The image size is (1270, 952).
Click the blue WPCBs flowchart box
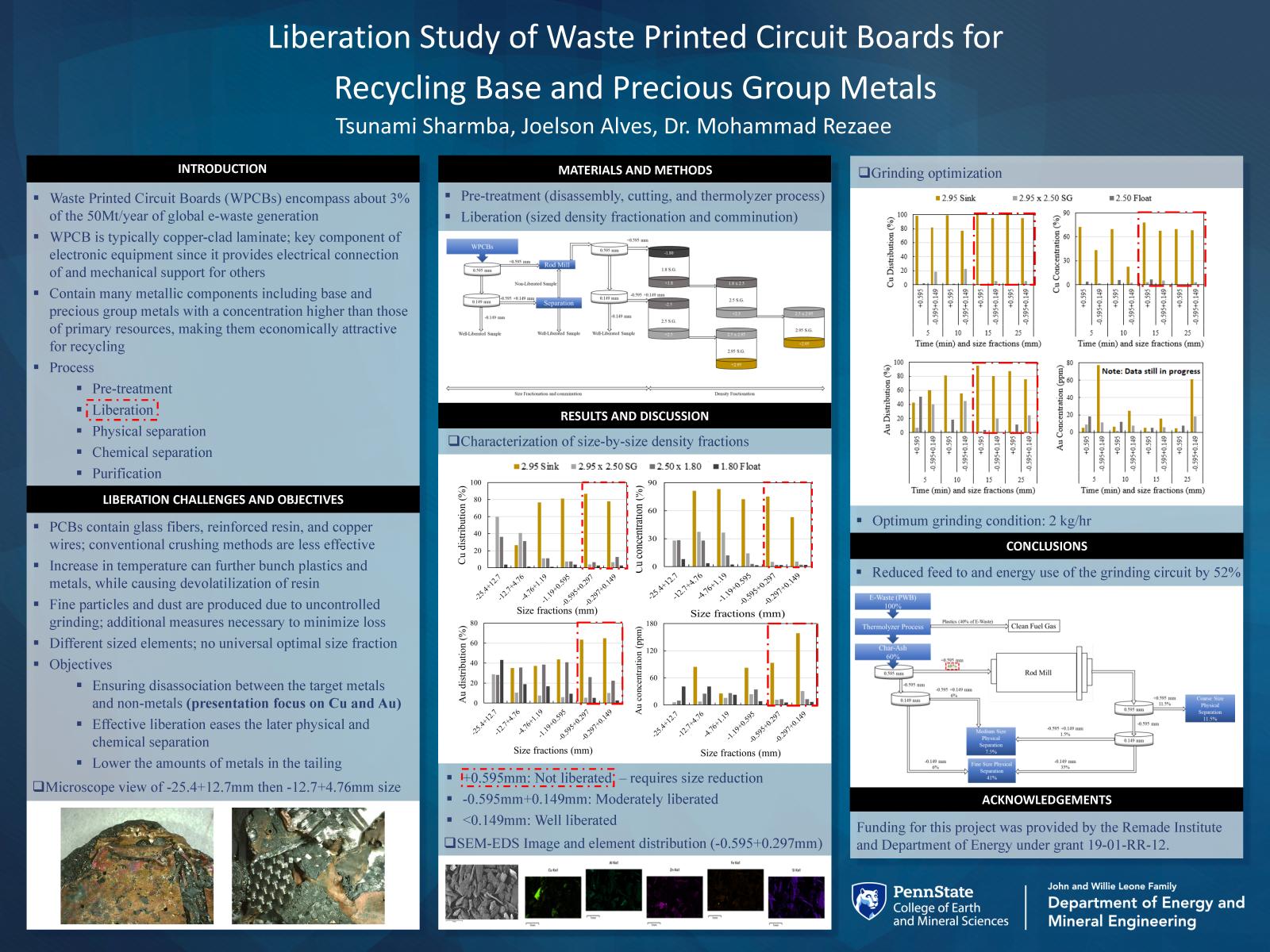coord(482,247)
